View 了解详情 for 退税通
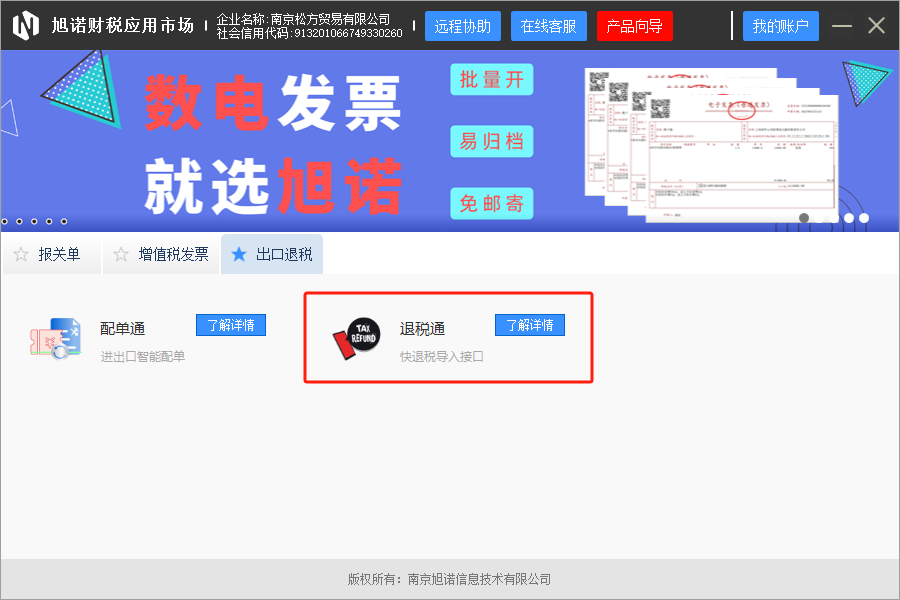Image resolution: width=900 pixels, height=600 pixels. tap(530, 325)
